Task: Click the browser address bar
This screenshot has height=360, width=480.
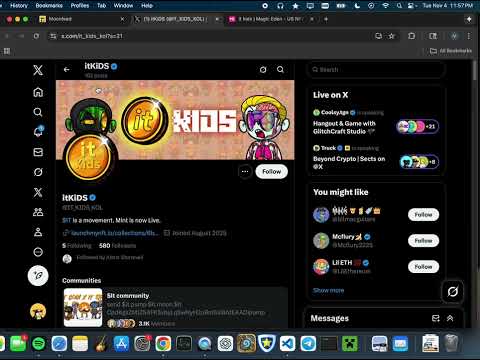Action: pos(213,36)
